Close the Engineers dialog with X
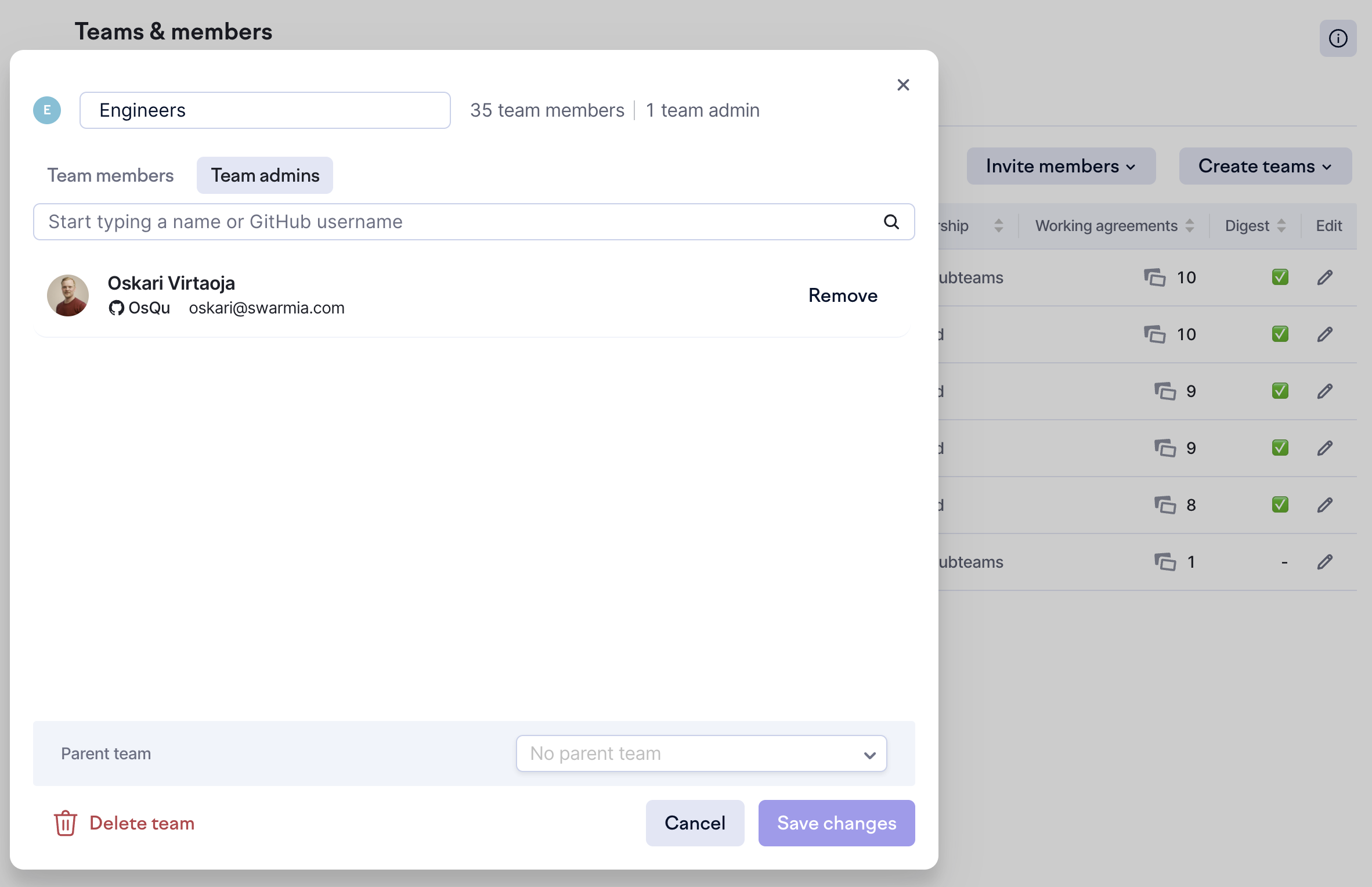 (903, 85)
